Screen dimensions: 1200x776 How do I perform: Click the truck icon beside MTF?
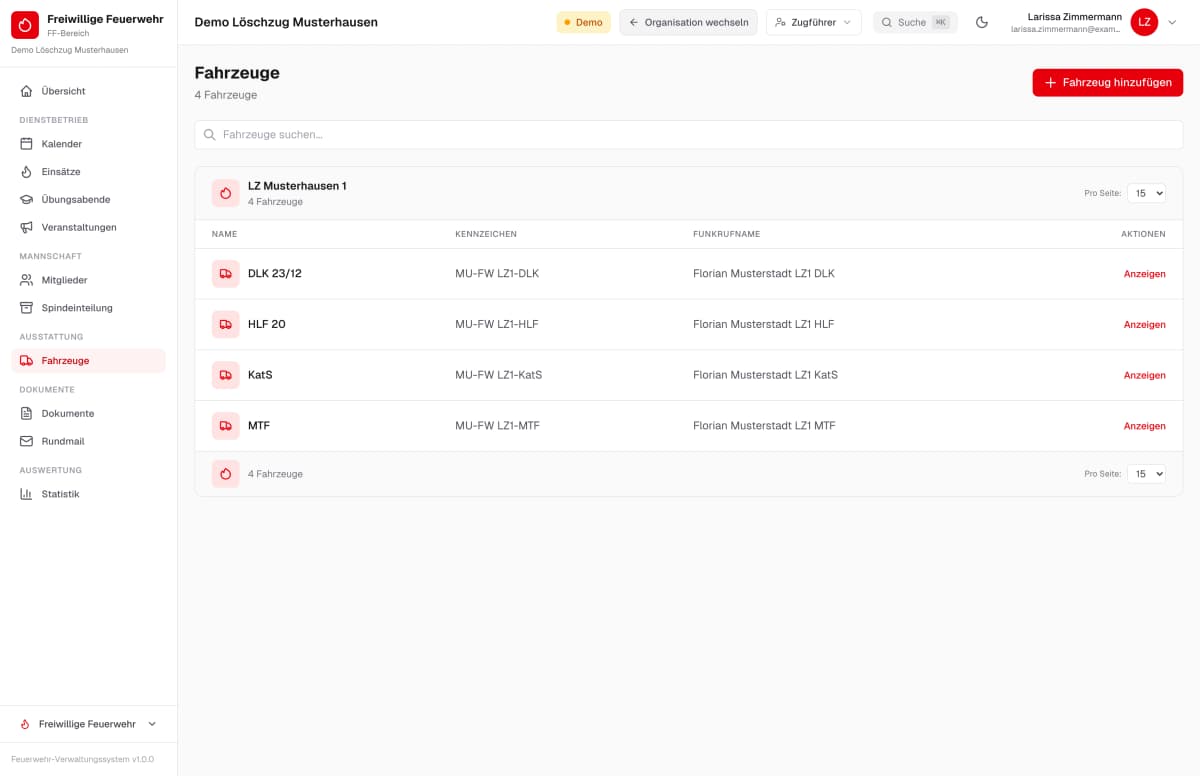point(226,426)
